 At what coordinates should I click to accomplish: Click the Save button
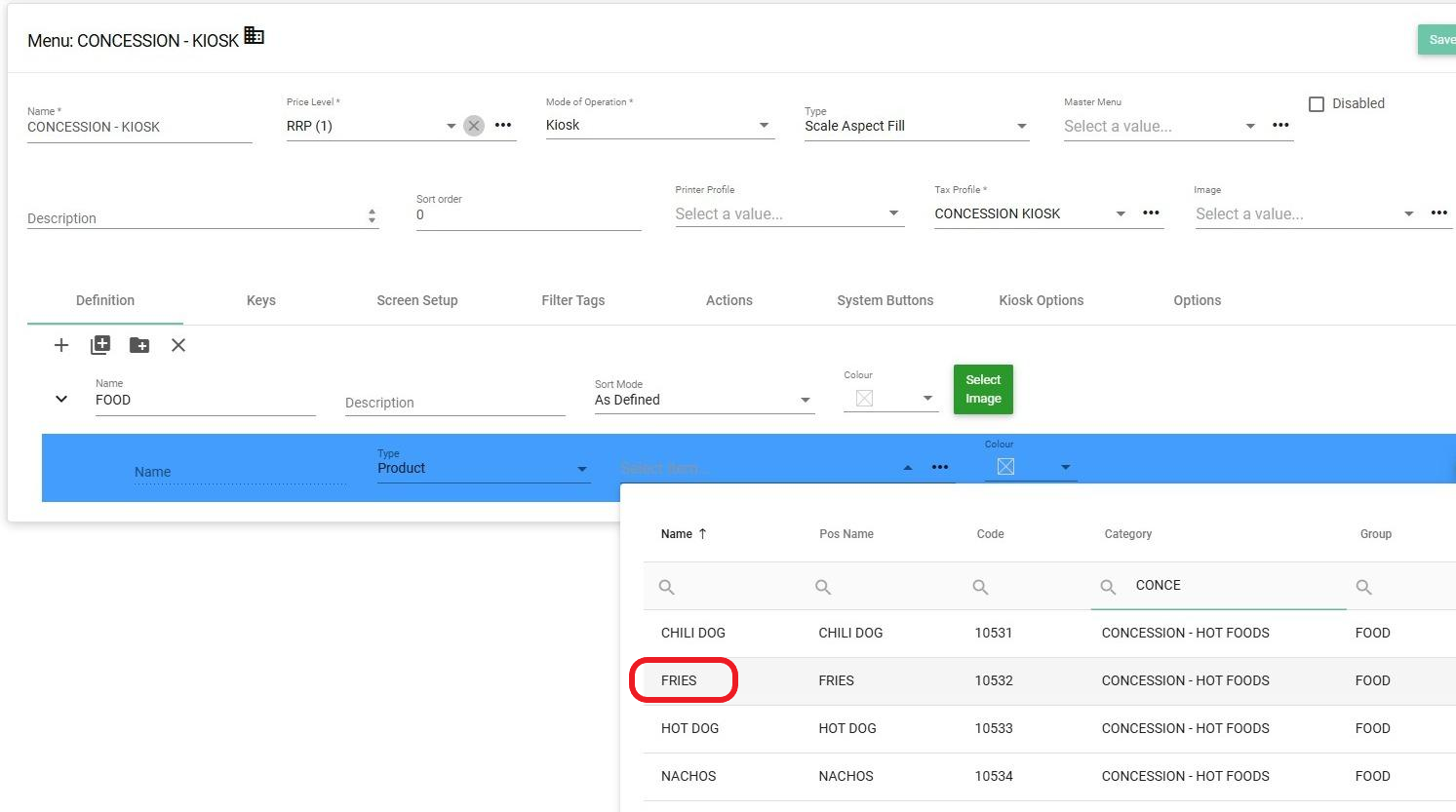[x=1437, y=40]
